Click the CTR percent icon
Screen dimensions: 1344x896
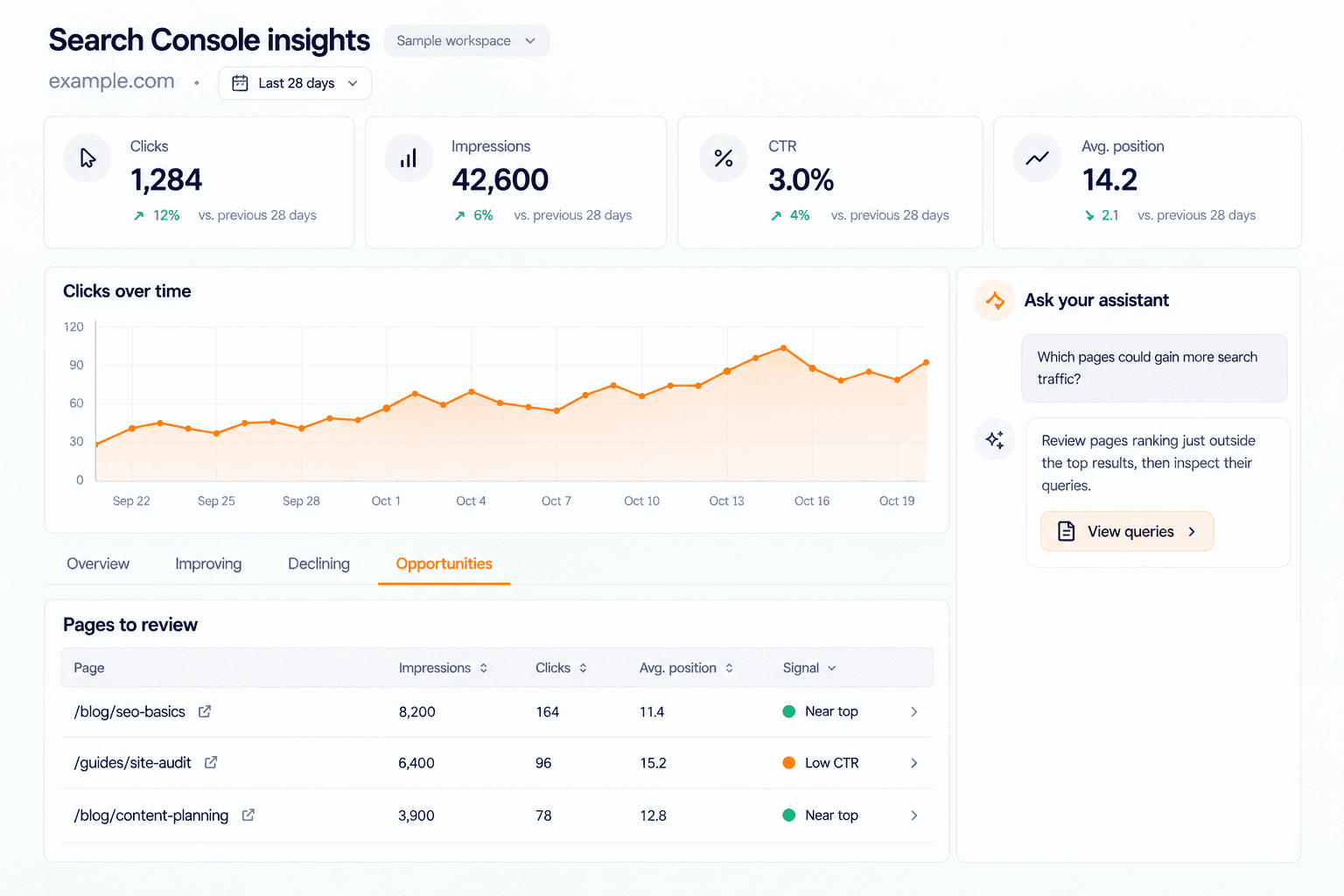724,158
